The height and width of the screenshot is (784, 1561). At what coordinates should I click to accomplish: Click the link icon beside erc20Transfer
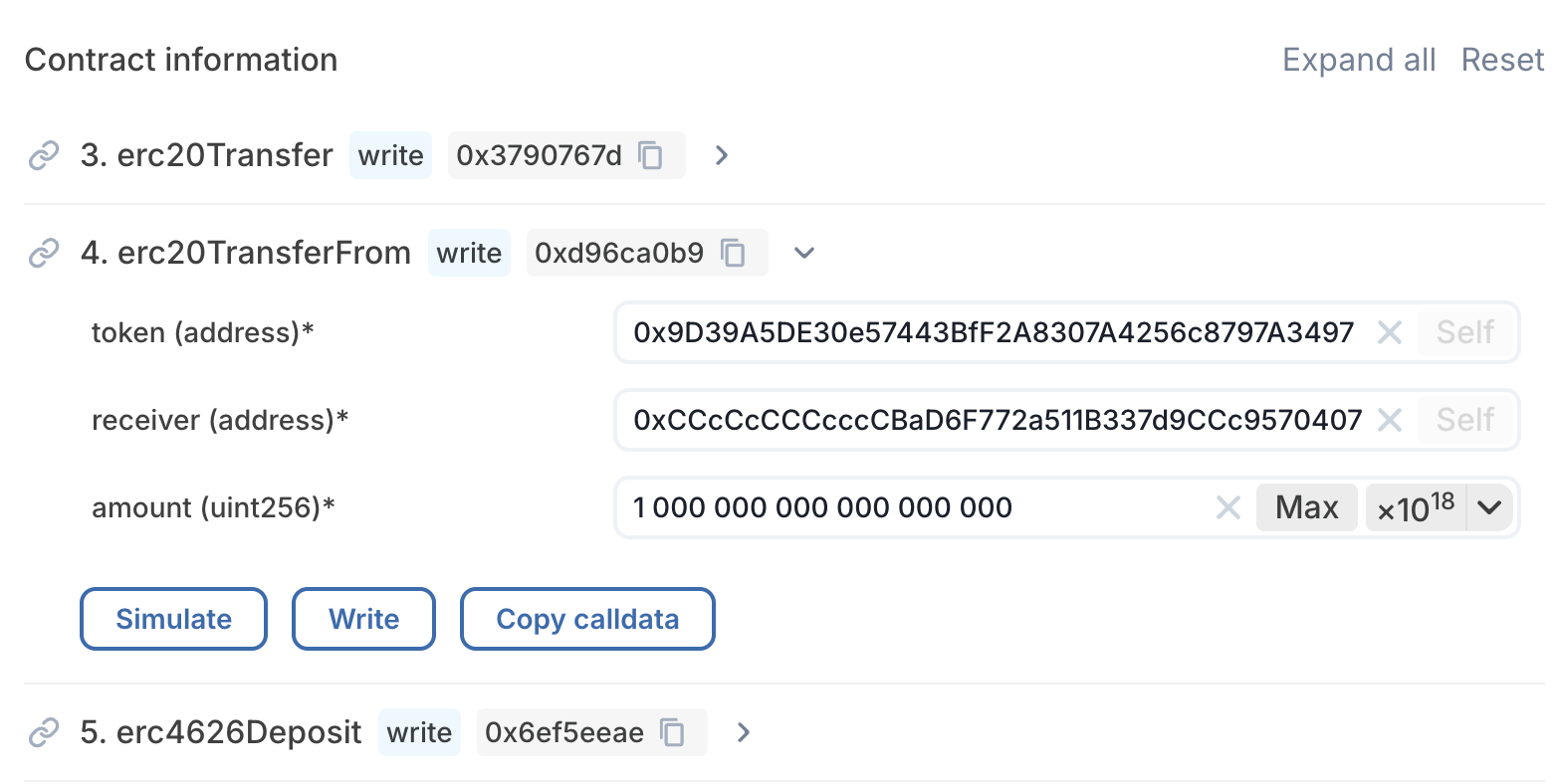[x=44, y=156]
